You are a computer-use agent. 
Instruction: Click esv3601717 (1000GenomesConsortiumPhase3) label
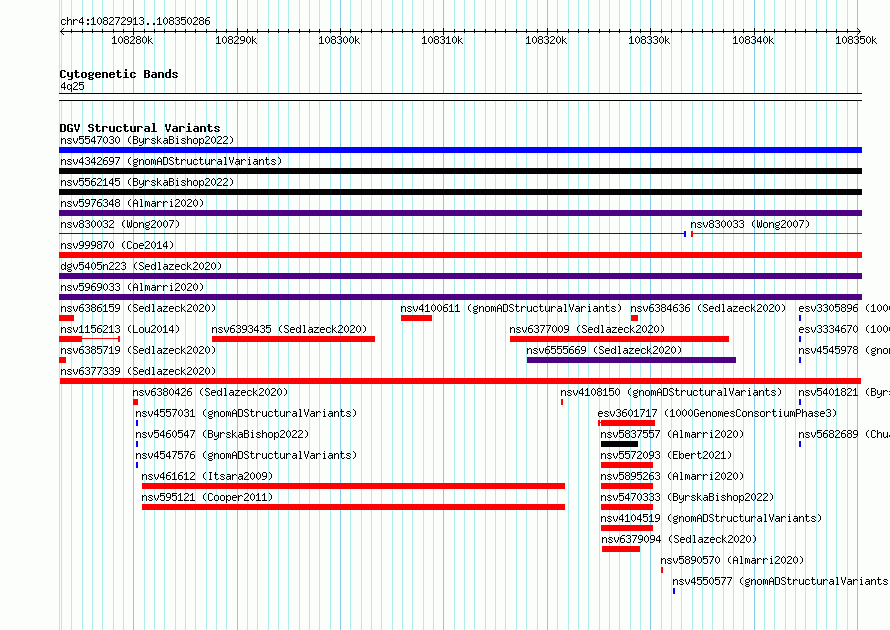[717, 413]
